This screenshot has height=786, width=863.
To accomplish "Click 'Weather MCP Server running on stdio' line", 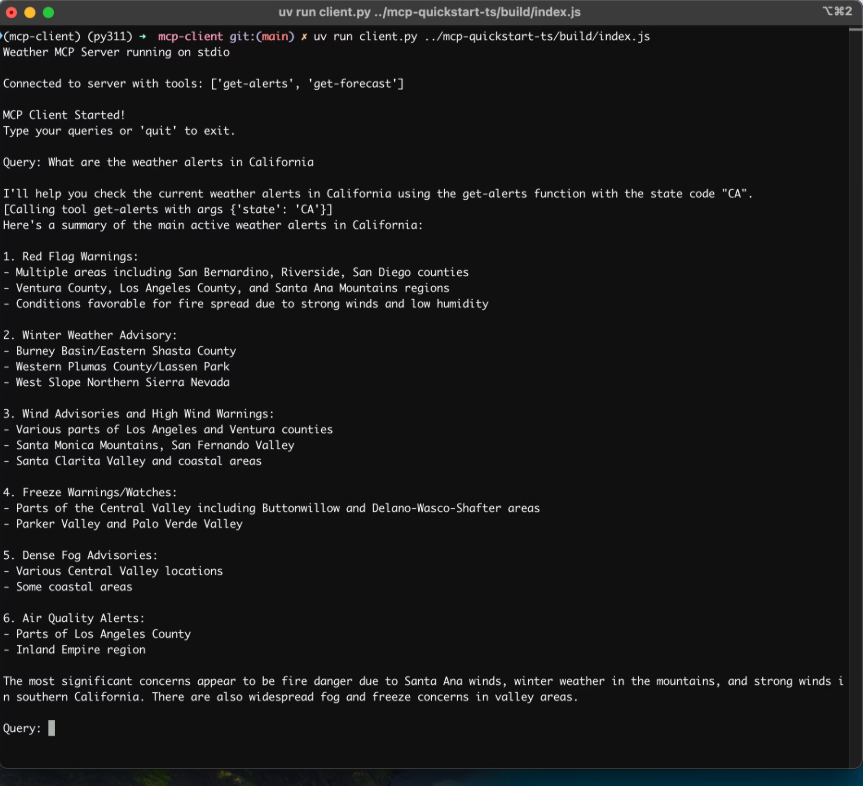I will (x=116, y=52).
